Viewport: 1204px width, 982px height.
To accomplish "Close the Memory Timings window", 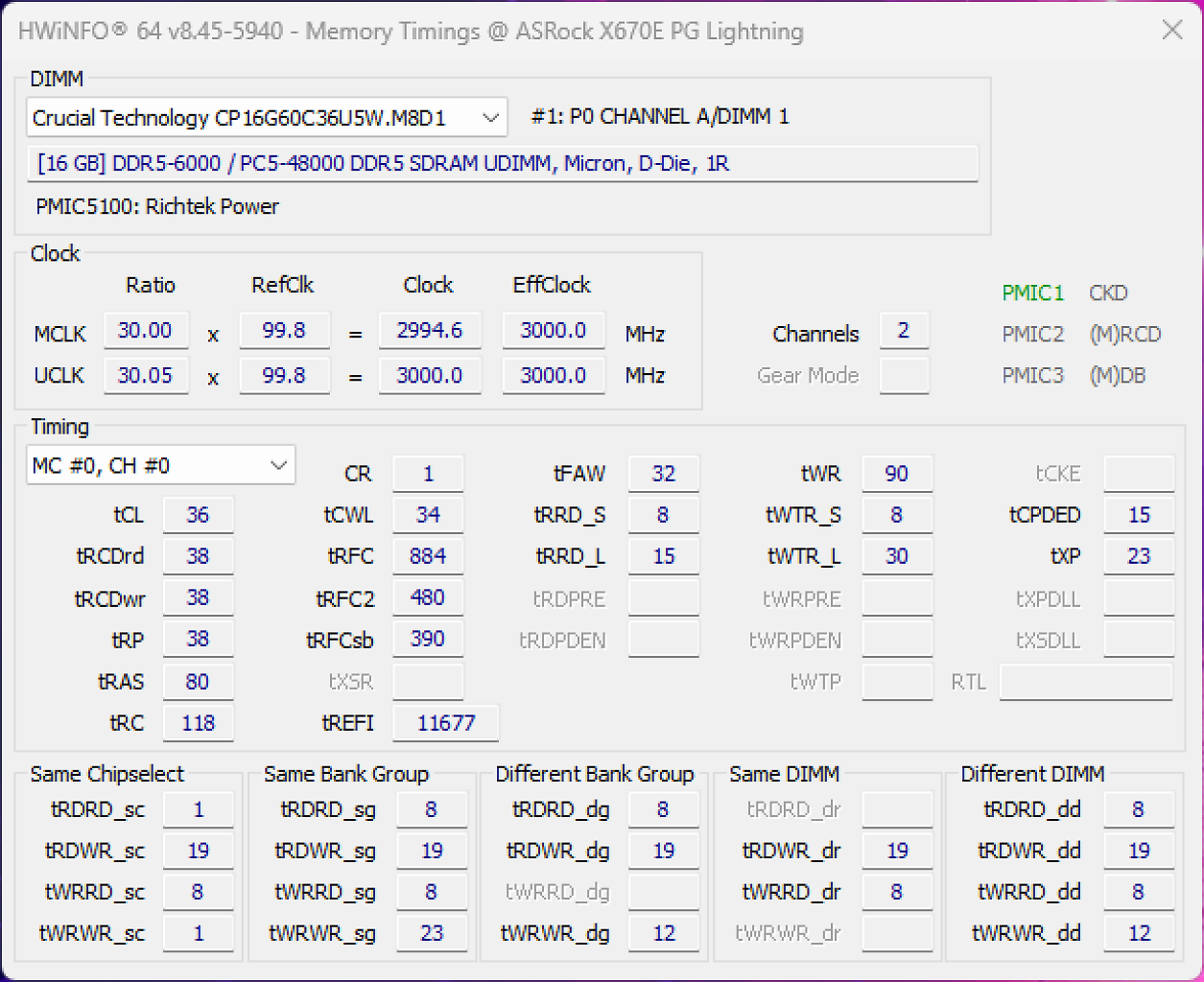I will 1171,31.
